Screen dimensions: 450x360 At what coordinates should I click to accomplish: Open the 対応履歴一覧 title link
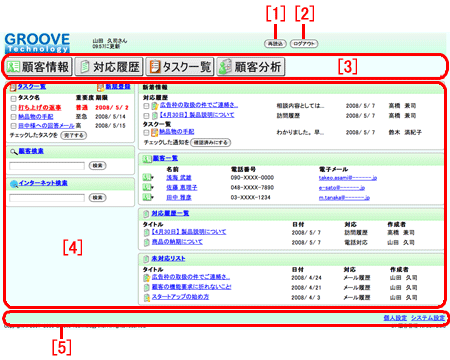click(x=170, y=213)
